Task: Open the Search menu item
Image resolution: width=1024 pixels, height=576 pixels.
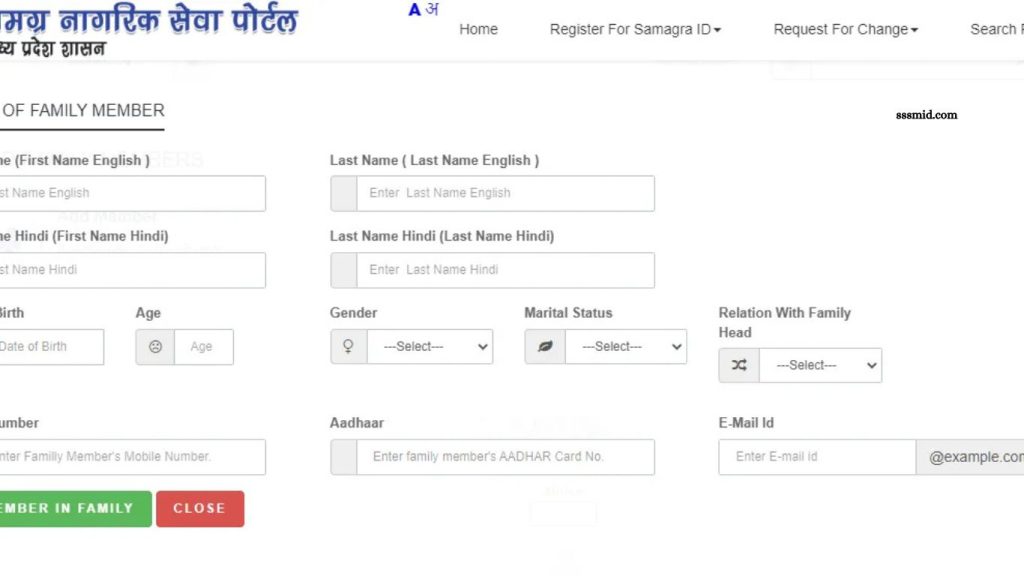Action: pyautogui.click(x=997, y=29)
